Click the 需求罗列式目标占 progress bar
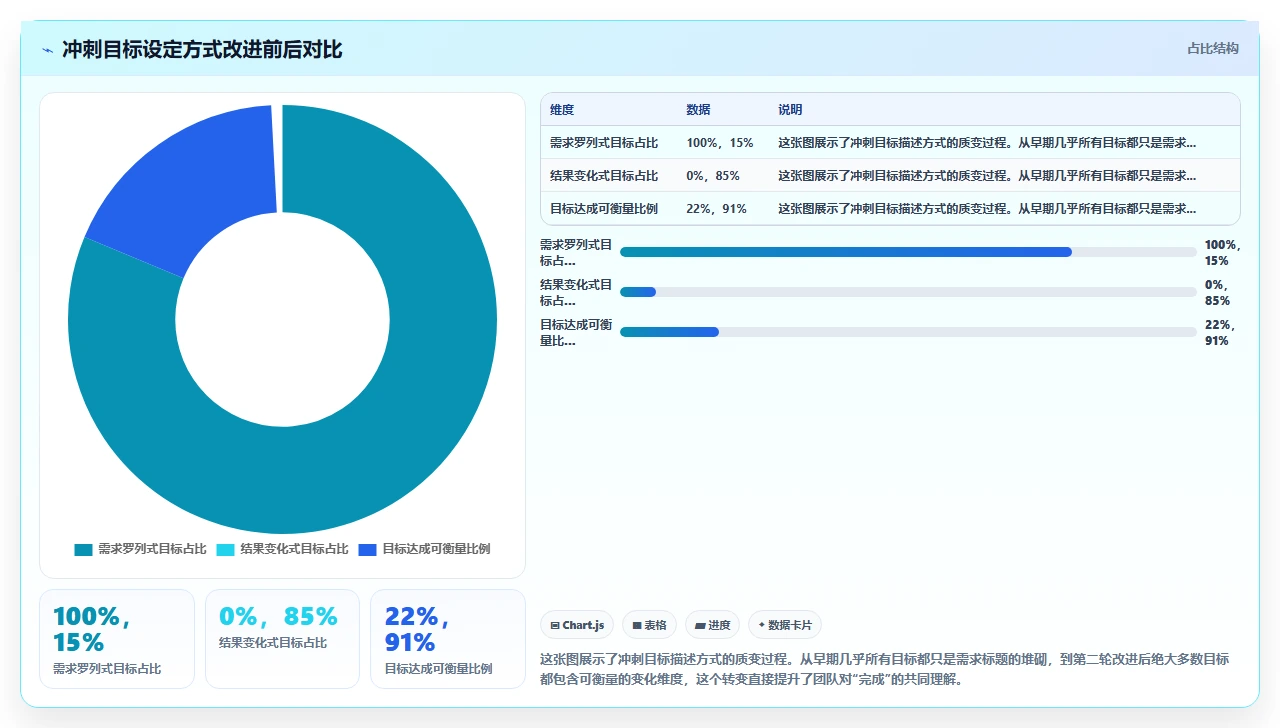The image size is (1280, 728). coord(908,252)
